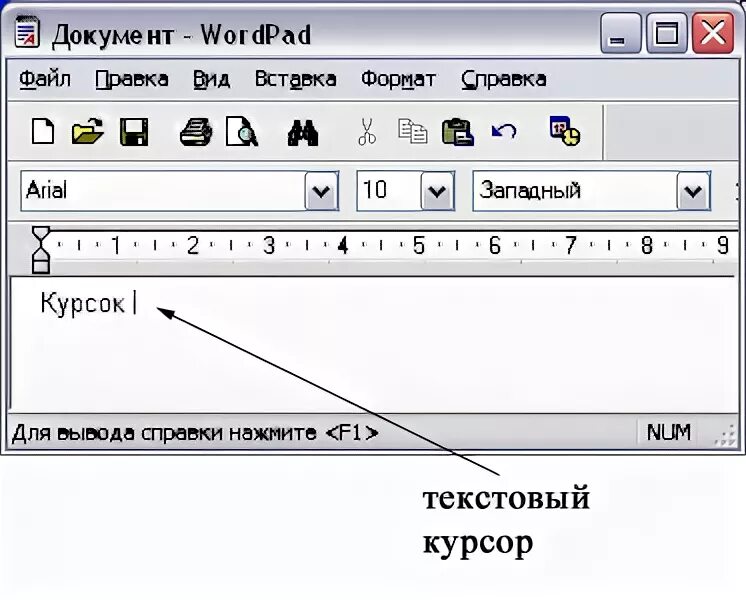The image size is (746, 600).
Task: Save the document with the floppy icon
Action: (134, 132)
